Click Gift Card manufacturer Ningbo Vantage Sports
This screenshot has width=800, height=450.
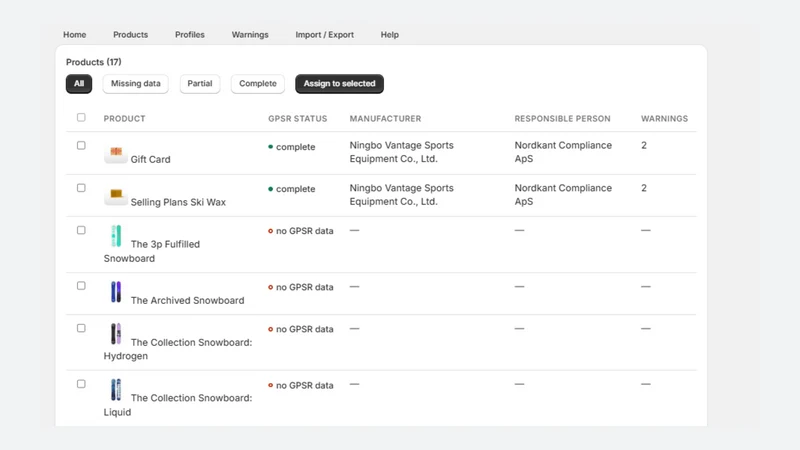tap(402, 152)
